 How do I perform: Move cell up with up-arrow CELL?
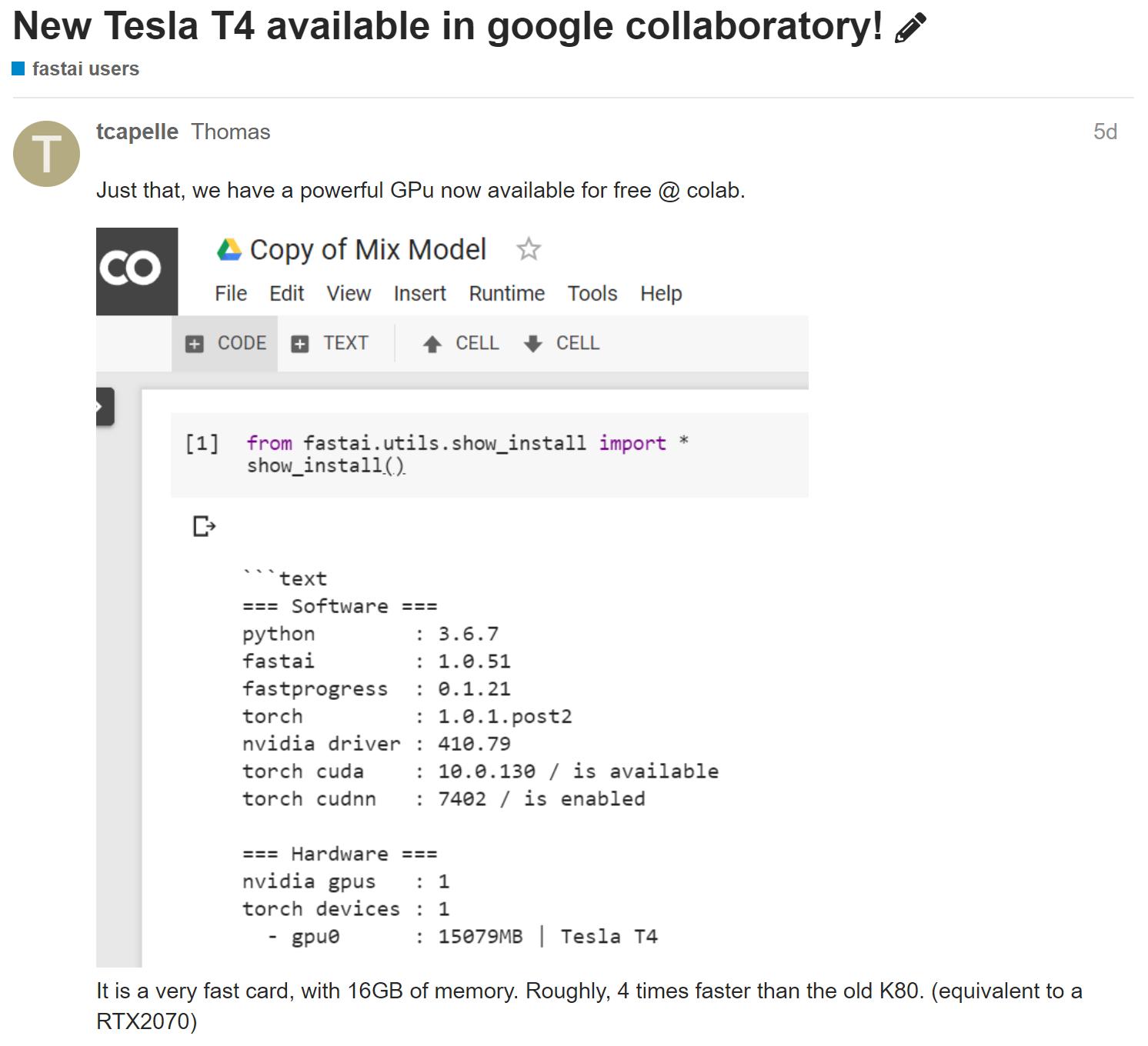click(x=460, y=344)
